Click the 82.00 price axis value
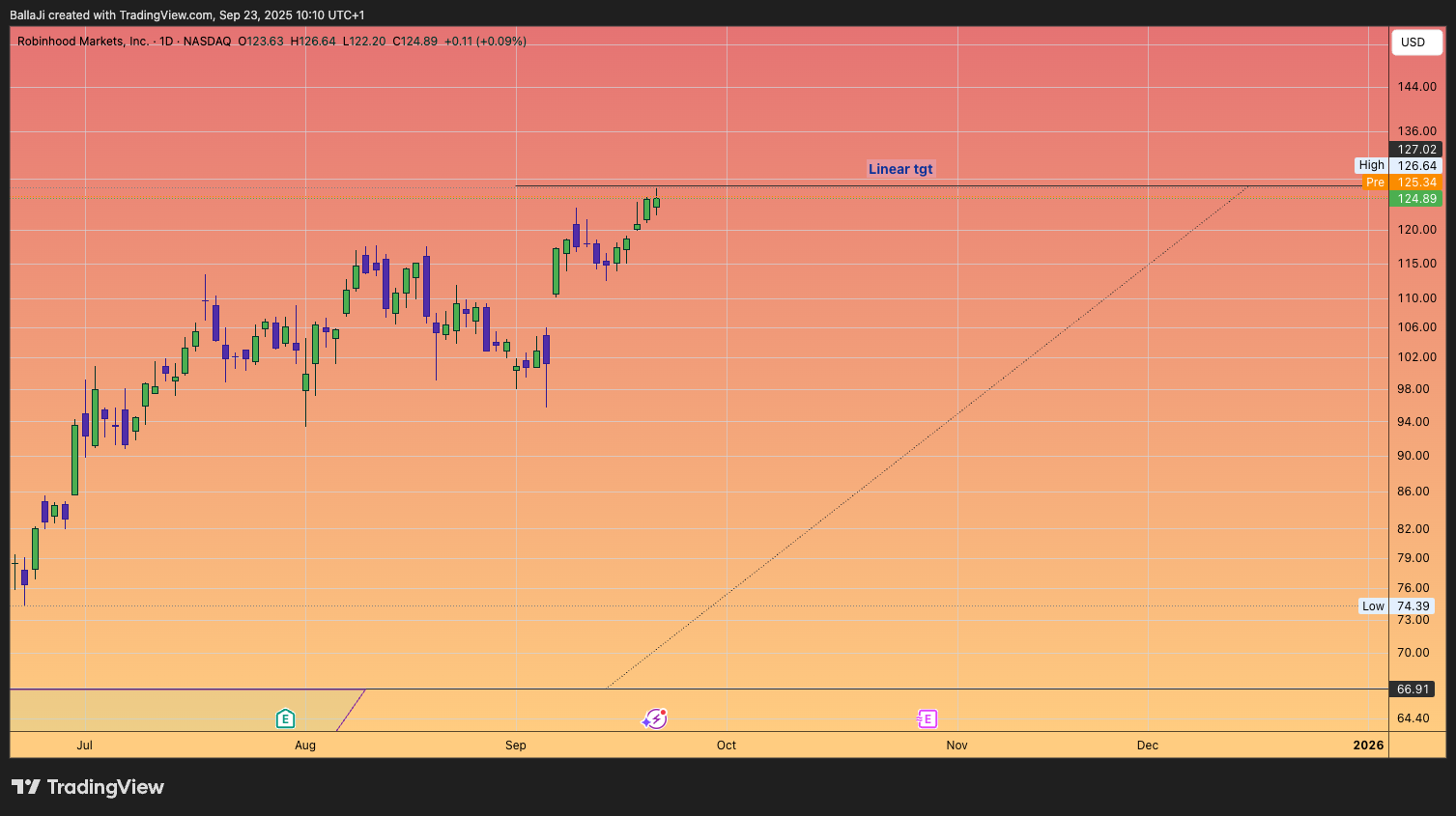 pos(1413,529)
